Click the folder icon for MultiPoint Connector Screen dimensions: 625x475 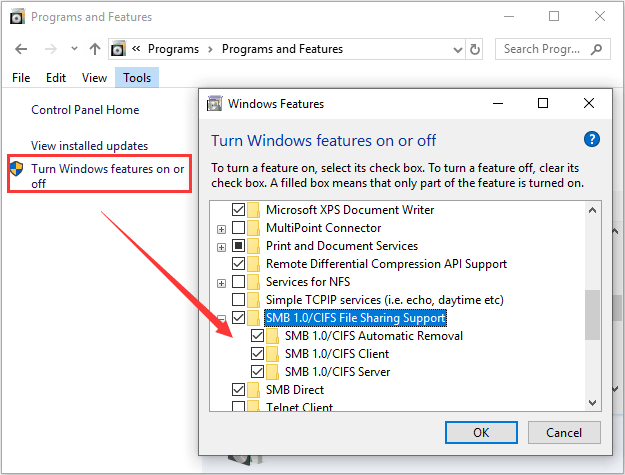[x=254, y=228]
